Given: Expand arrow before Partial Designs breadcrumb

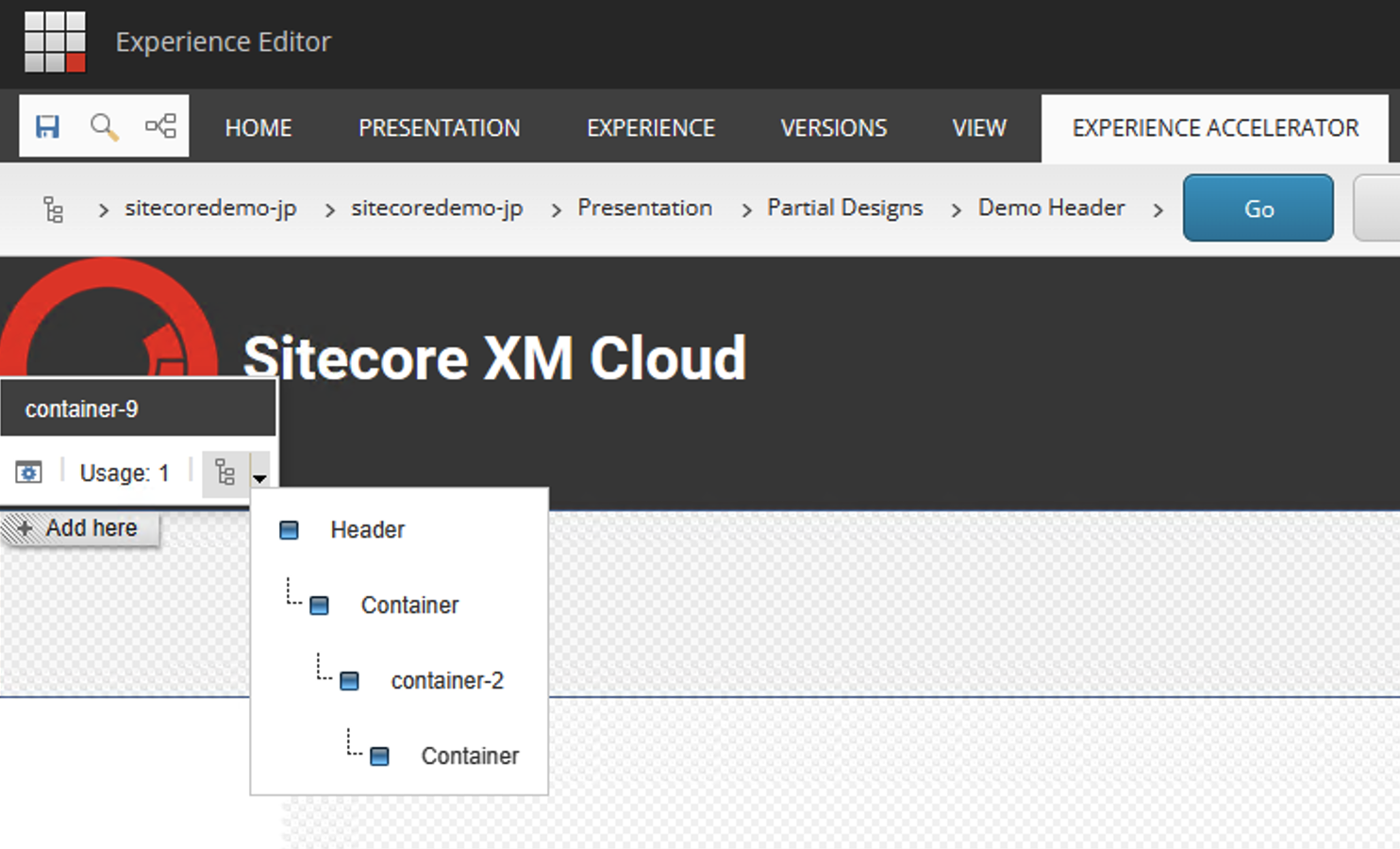Looking at the screenshot, I should (746, 209).
